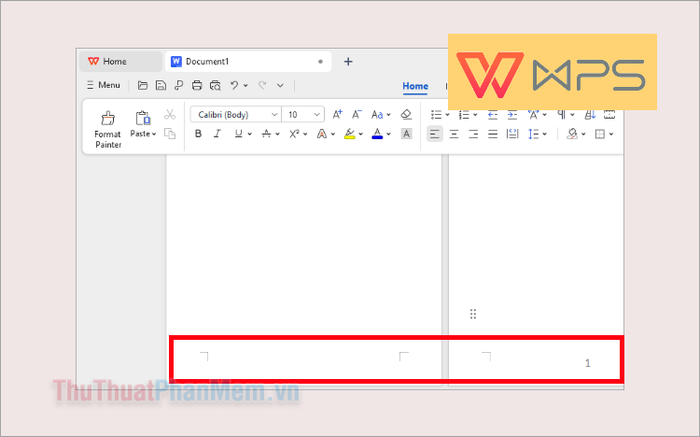700x437 pixels.
Task: Click the character shading A icon
Action: pos(406,133)
